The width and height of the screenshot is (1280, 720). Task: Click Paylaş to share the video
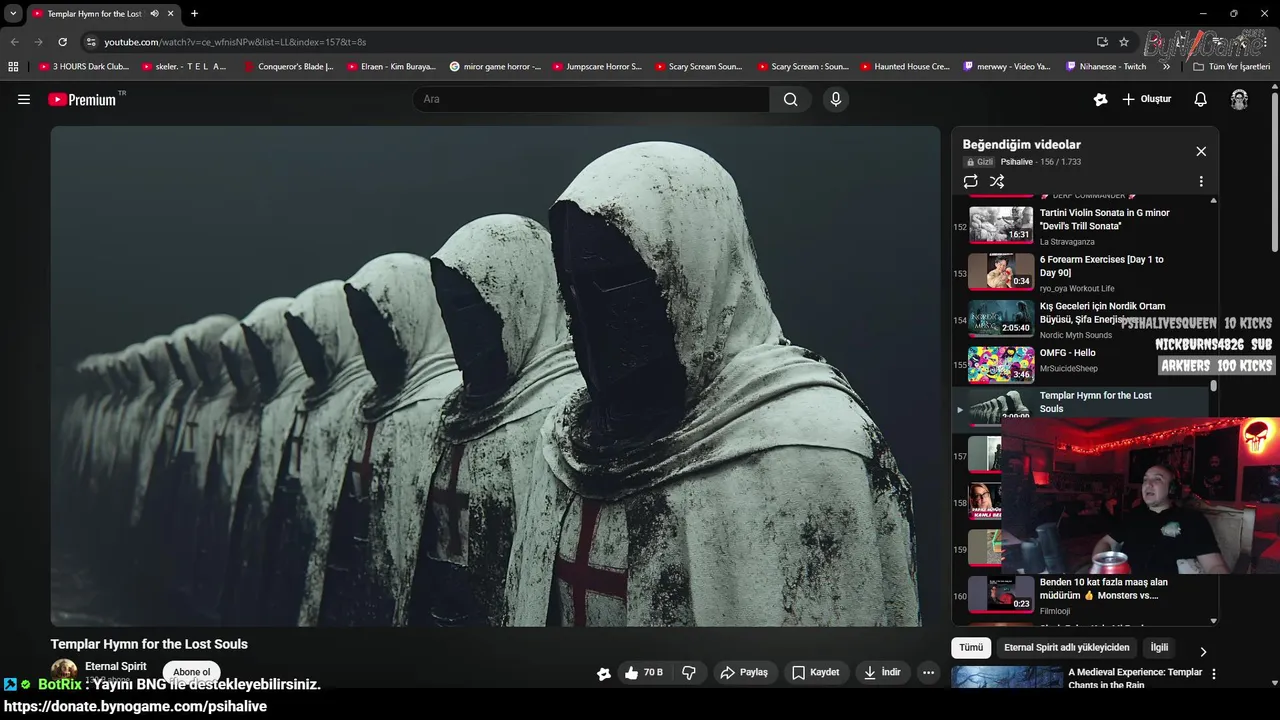(x=744, y=673)
